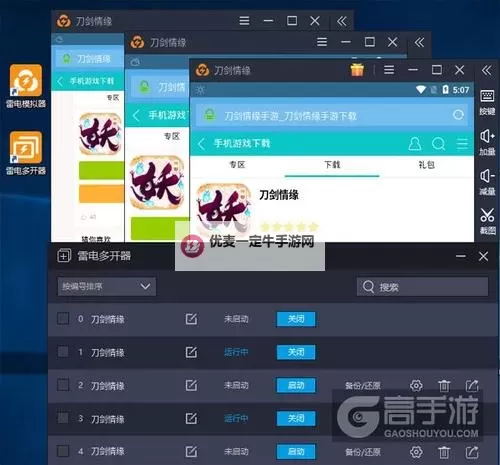Click the 搜索 search field in 雷电多开器
The height and width of the screenshot is (465, 500).
coord(422,287)
